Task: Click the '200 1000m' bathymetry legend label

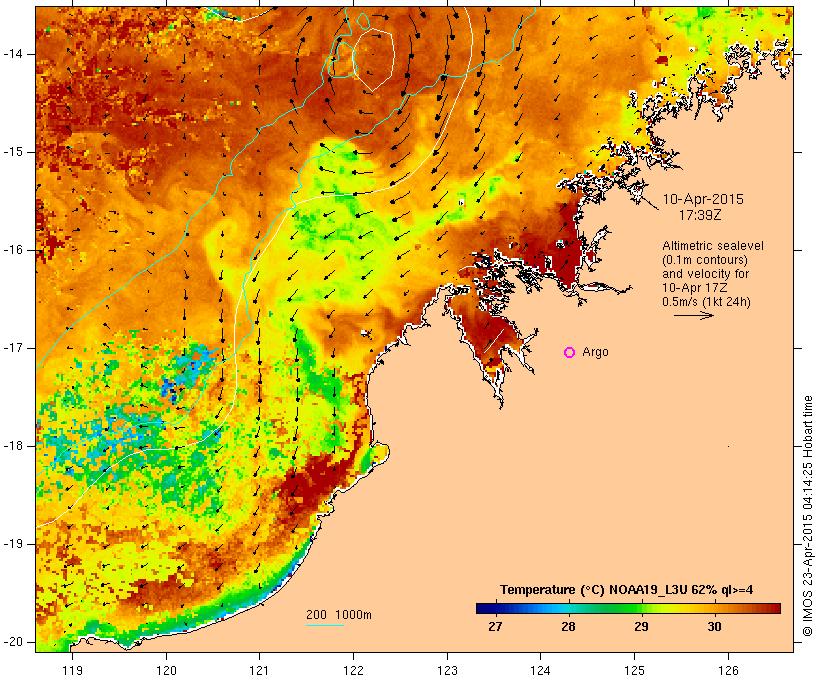Action: (339, 615)
